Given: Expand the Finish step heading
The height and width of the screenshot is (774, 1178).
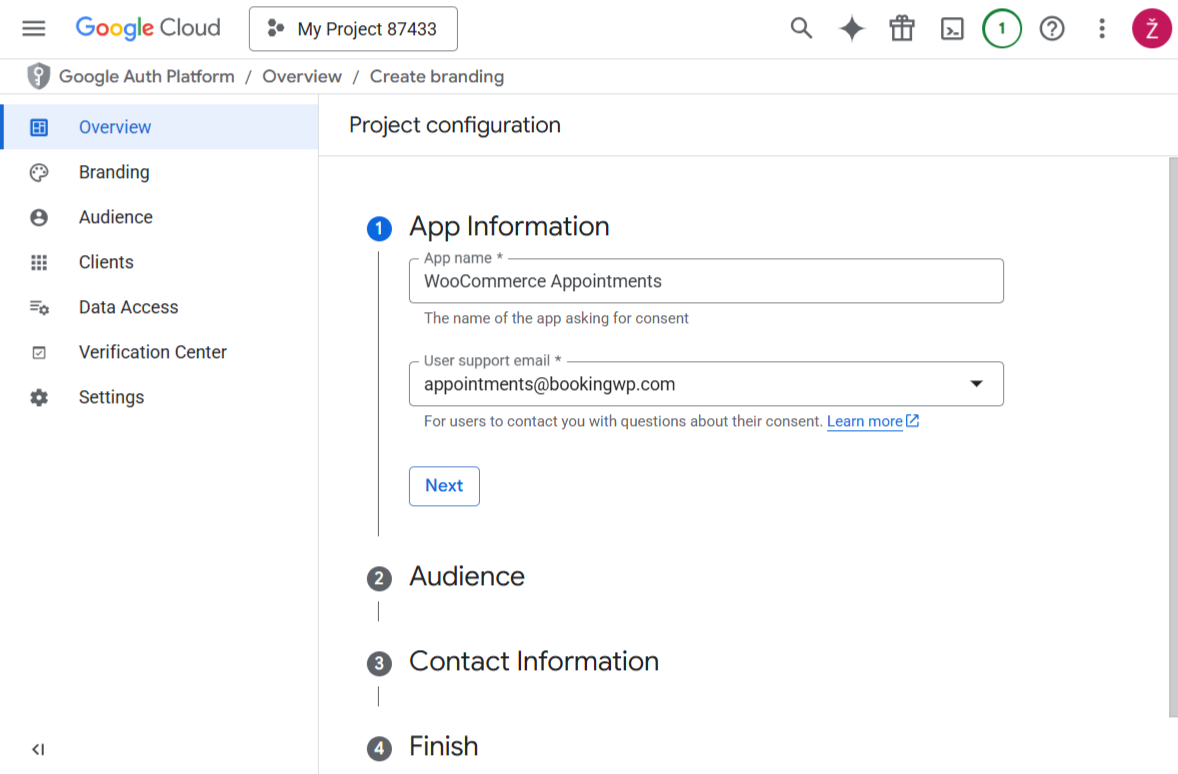Looking at the screenshot, I should [x=443, y=746].
